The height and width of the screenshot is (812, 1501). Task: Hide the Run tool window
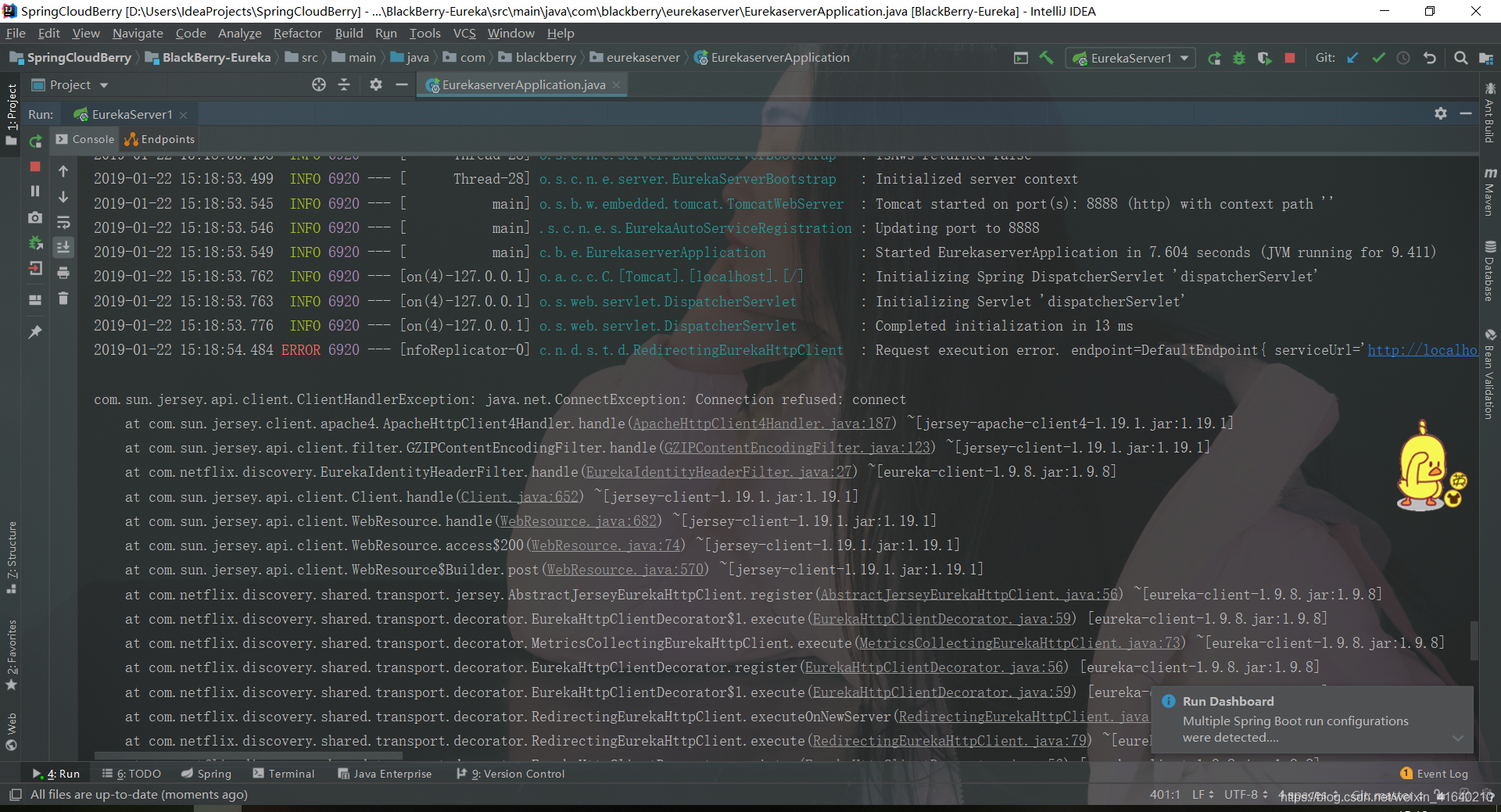pos(1466,113)
